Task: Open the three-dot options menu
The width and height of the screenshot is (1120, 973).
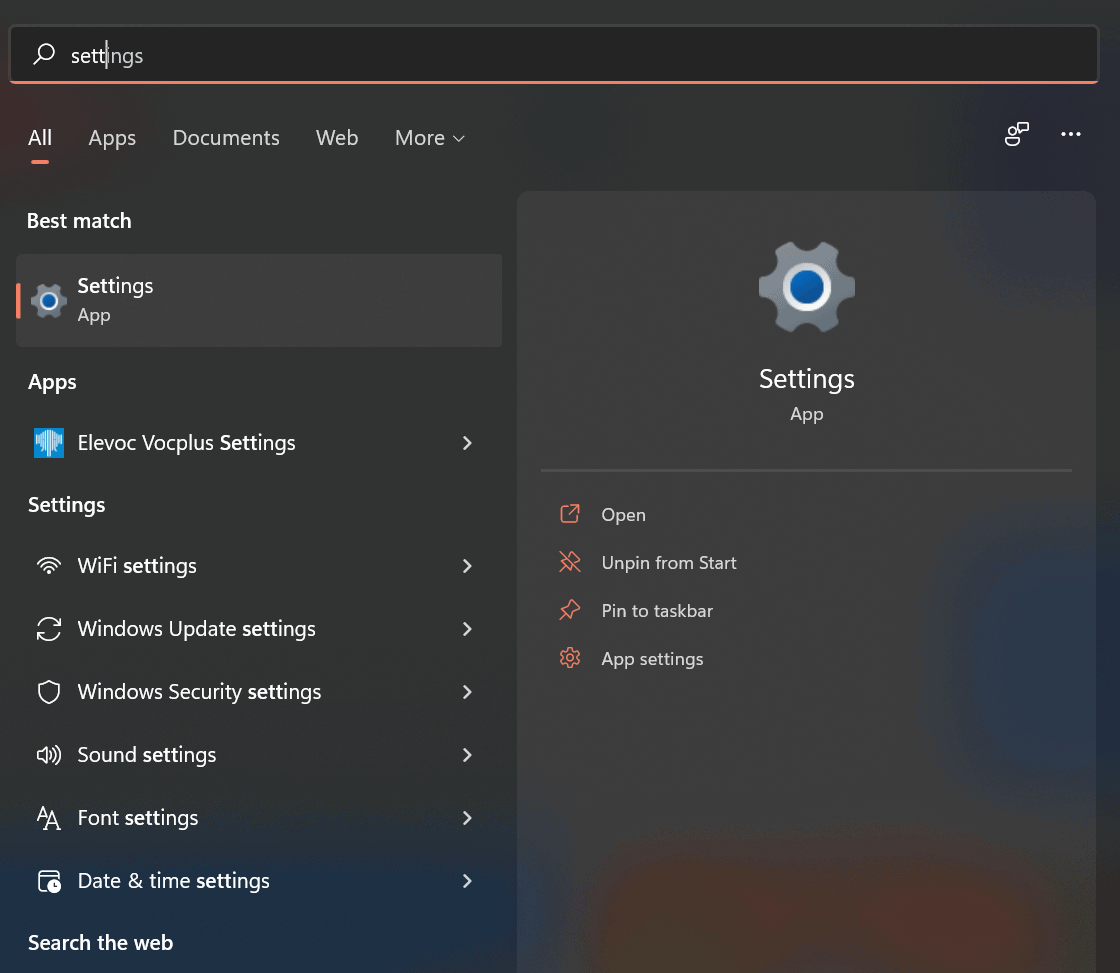Action: coord(1071,134)
